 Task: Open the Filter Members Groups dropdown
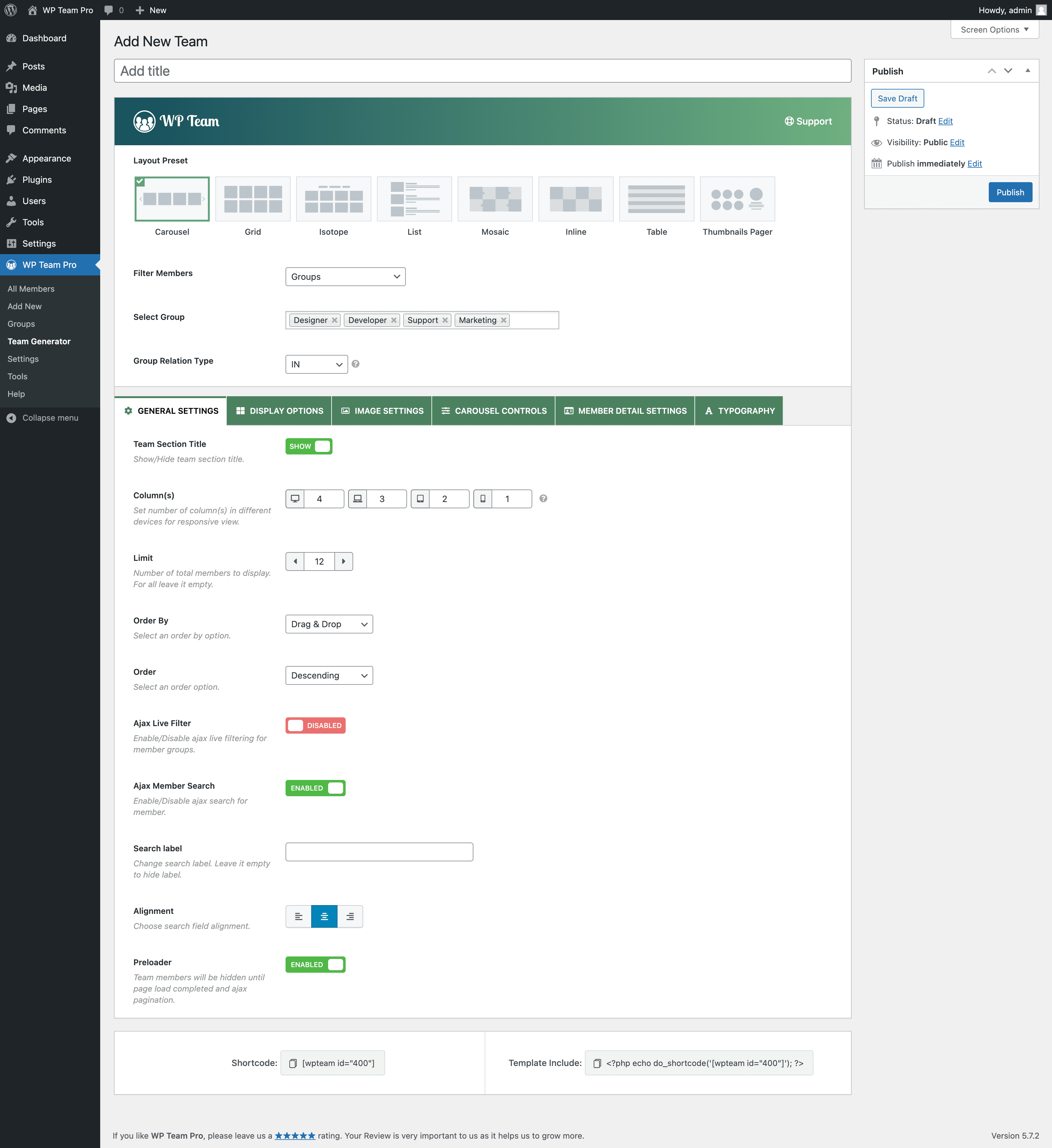click(x=345, y=277)
